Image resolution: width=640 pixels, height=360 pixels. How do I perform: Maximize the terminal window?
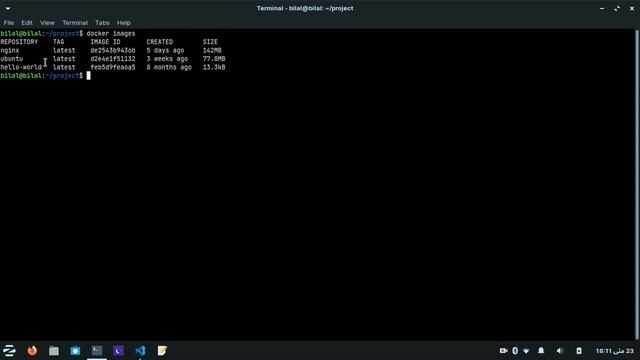(x=617, y=8)
